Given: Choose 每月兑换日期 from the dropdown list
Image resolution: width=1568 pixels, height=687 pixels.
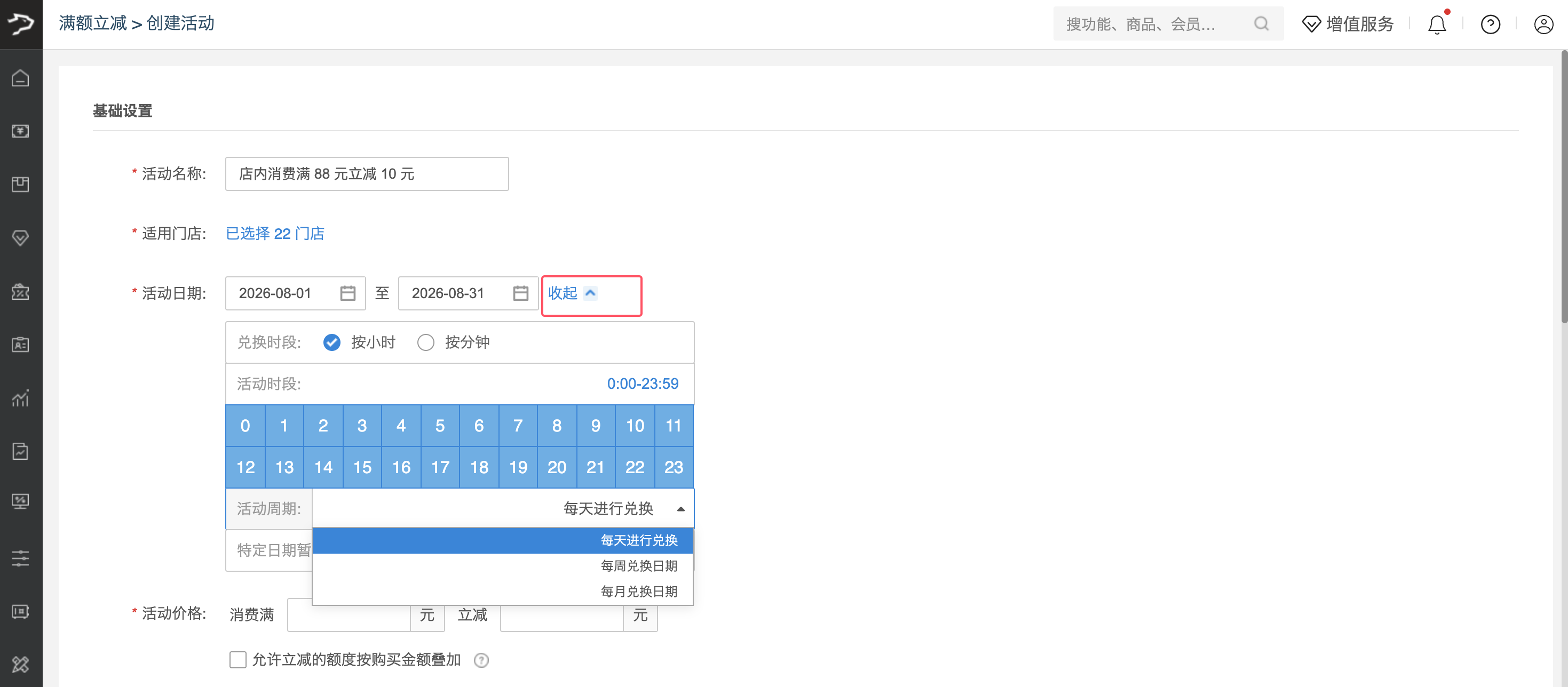Looking at the screenshot, I should [x=503, y=592].
